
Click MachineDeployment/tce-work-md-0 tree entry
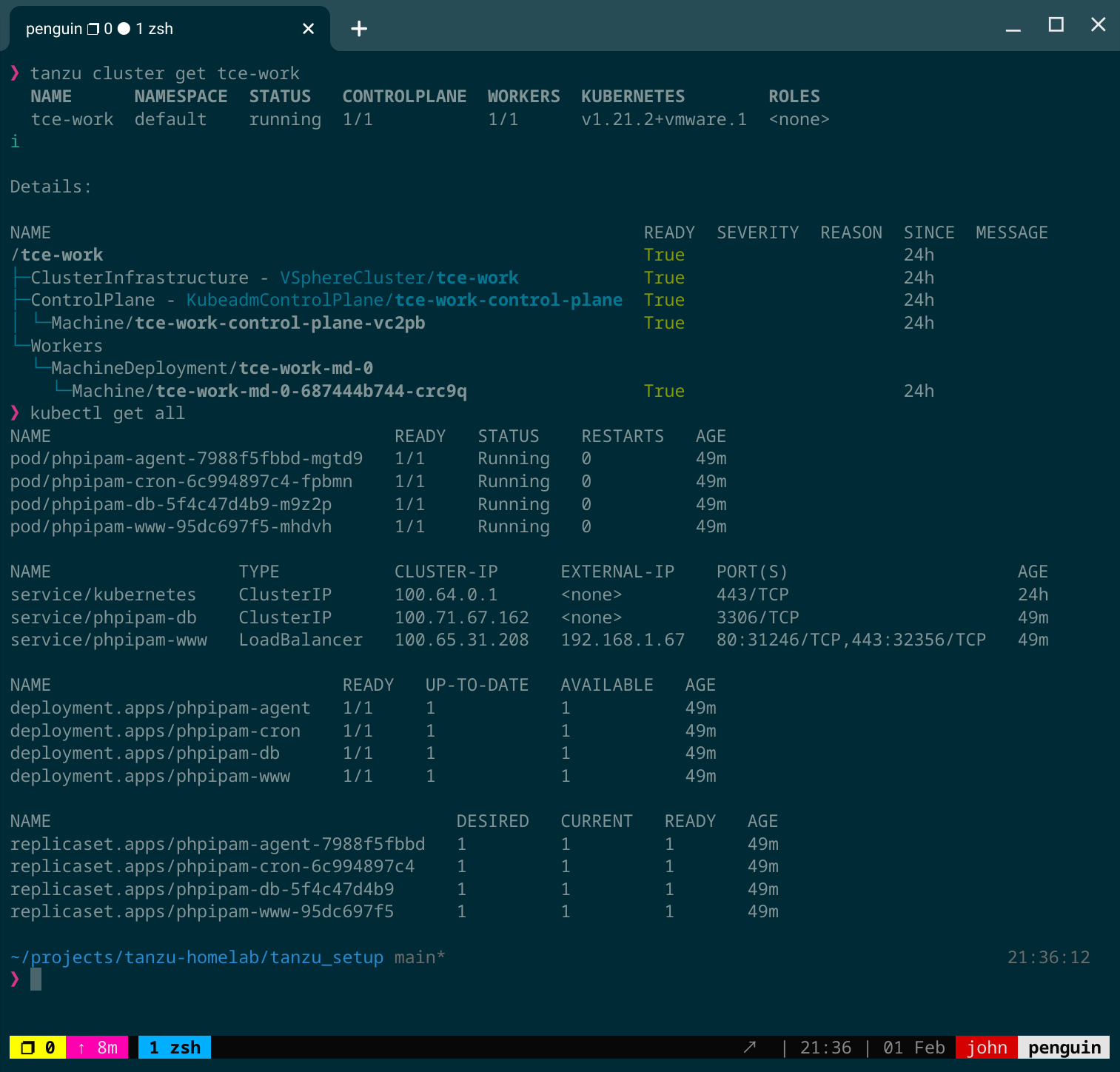[x=212, y=368]
